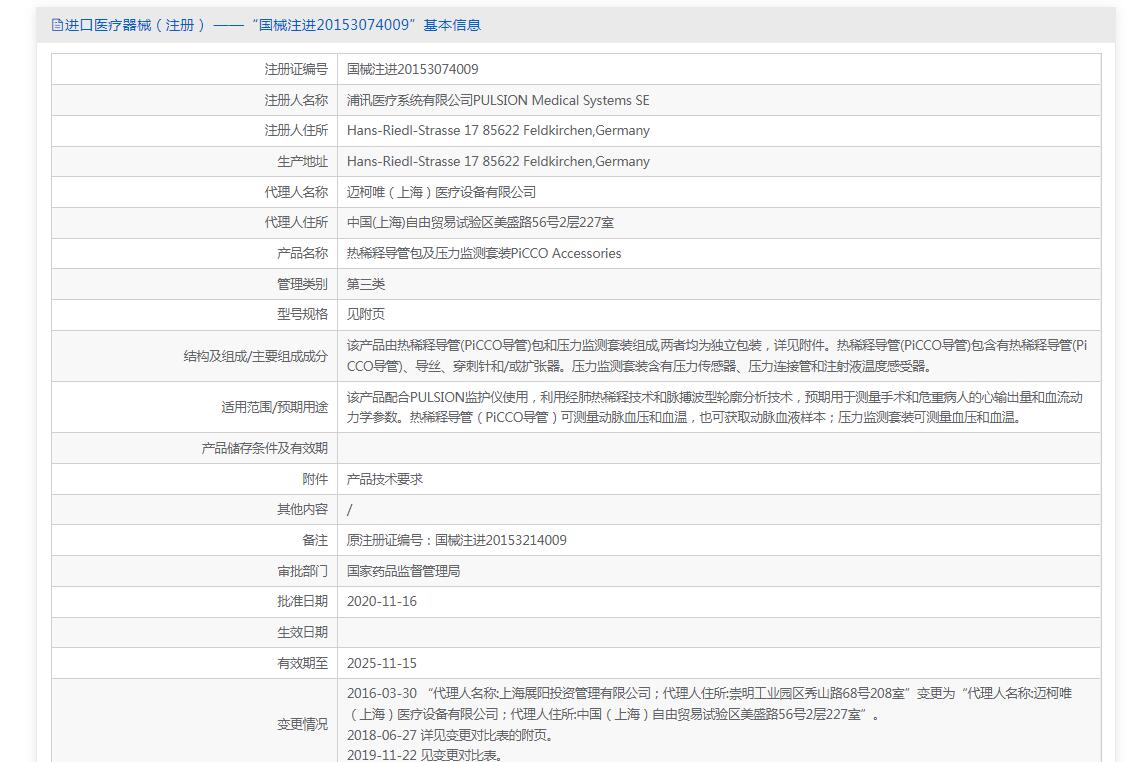Click the header title with 国械注进20153074009 基本信息
The height and width of the screenshot is (762, 1131).
[x=272, y=25]
